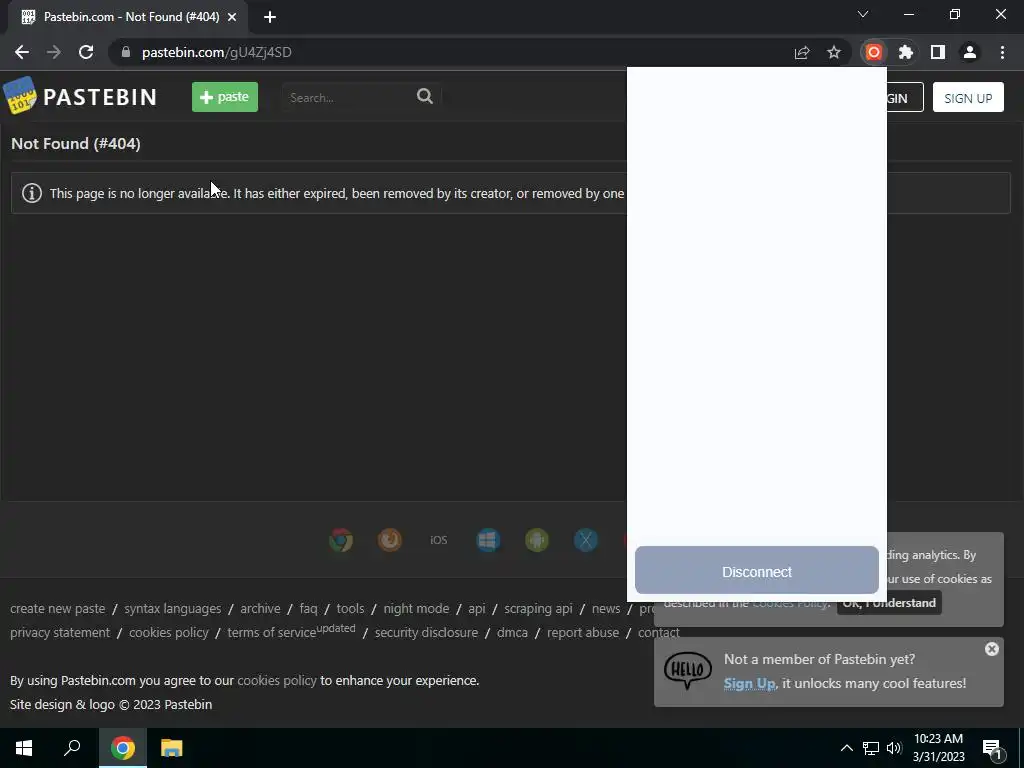Viewport: 1024px width, 768px height.
Task: Show hidden system tray icons
Action: [846, 748]
